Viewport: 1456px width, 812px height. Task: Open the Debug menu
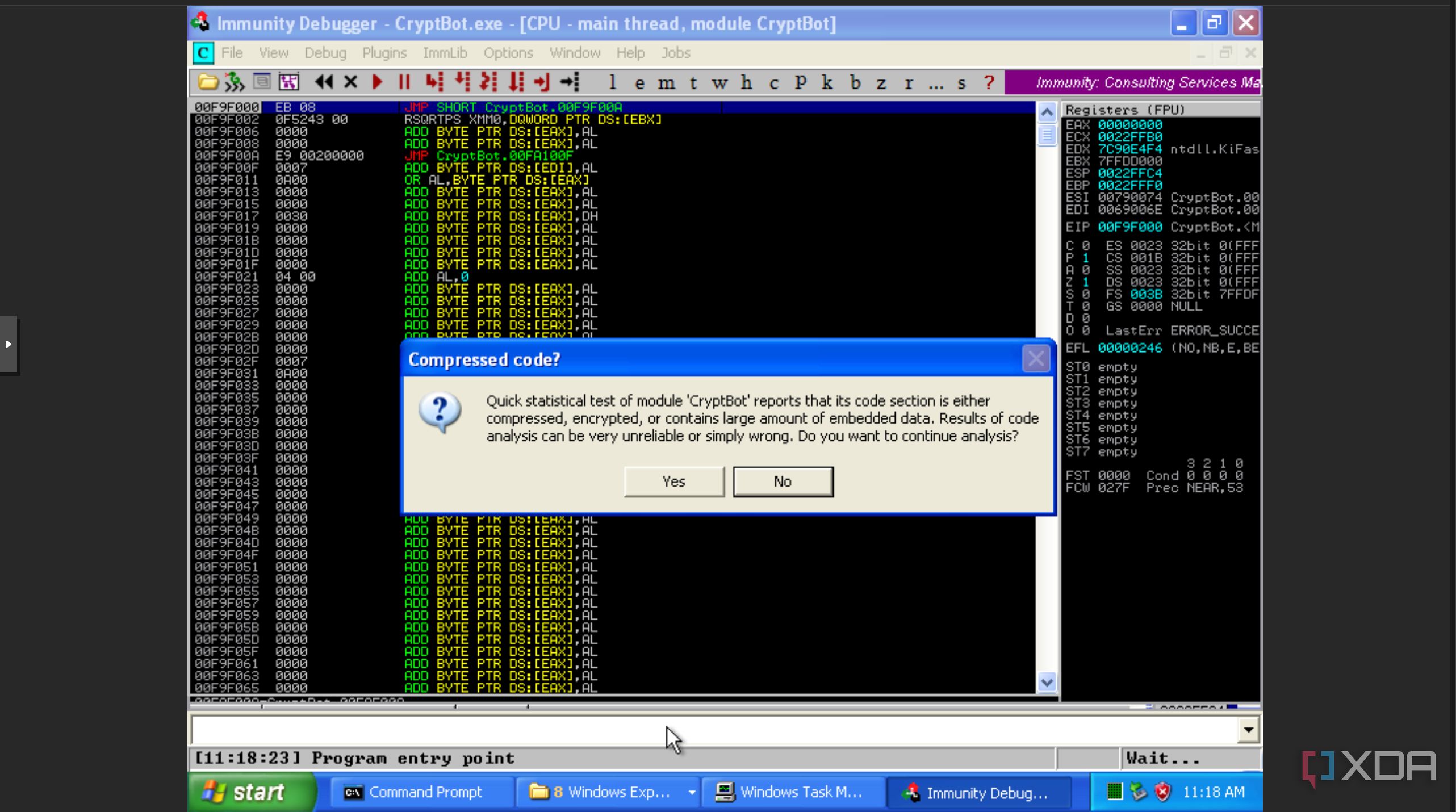tap(325, 53)
